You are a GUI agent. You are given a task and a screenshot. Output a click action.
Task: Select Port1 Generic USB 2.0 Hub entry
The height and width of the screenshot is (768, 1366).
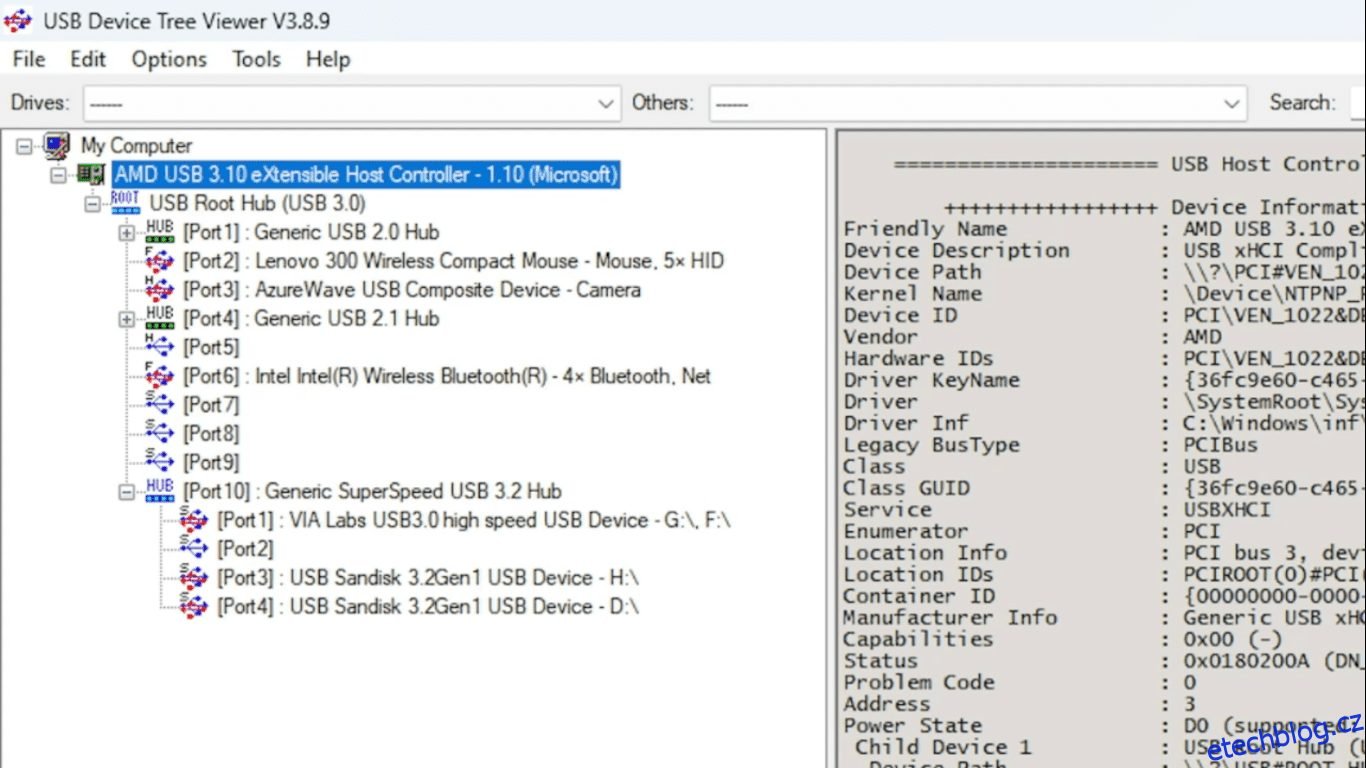[311, 232]
